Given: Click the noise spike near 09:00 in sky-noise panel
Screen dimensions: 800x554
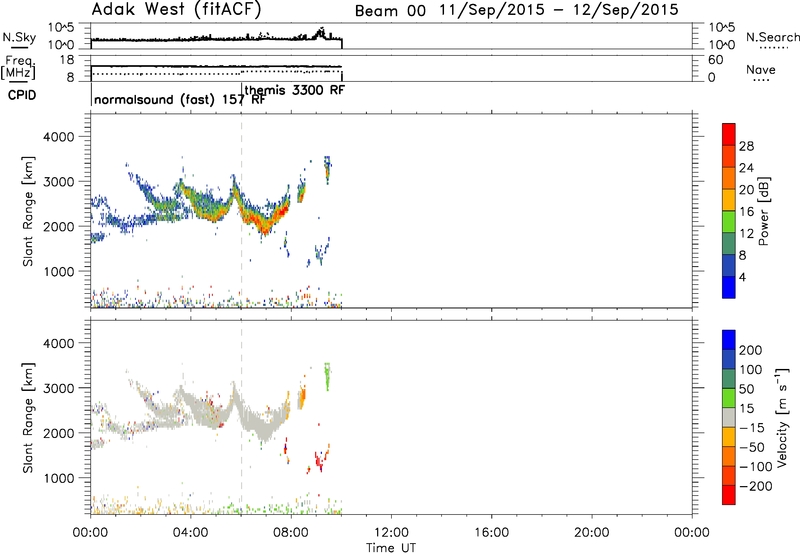Looking at the screenshot, I should tap(320, 33).
